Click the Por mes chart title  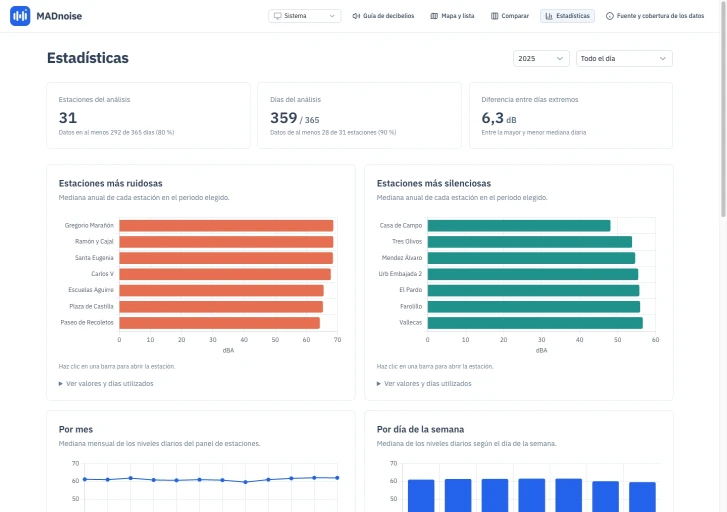[x=76, y=429]
